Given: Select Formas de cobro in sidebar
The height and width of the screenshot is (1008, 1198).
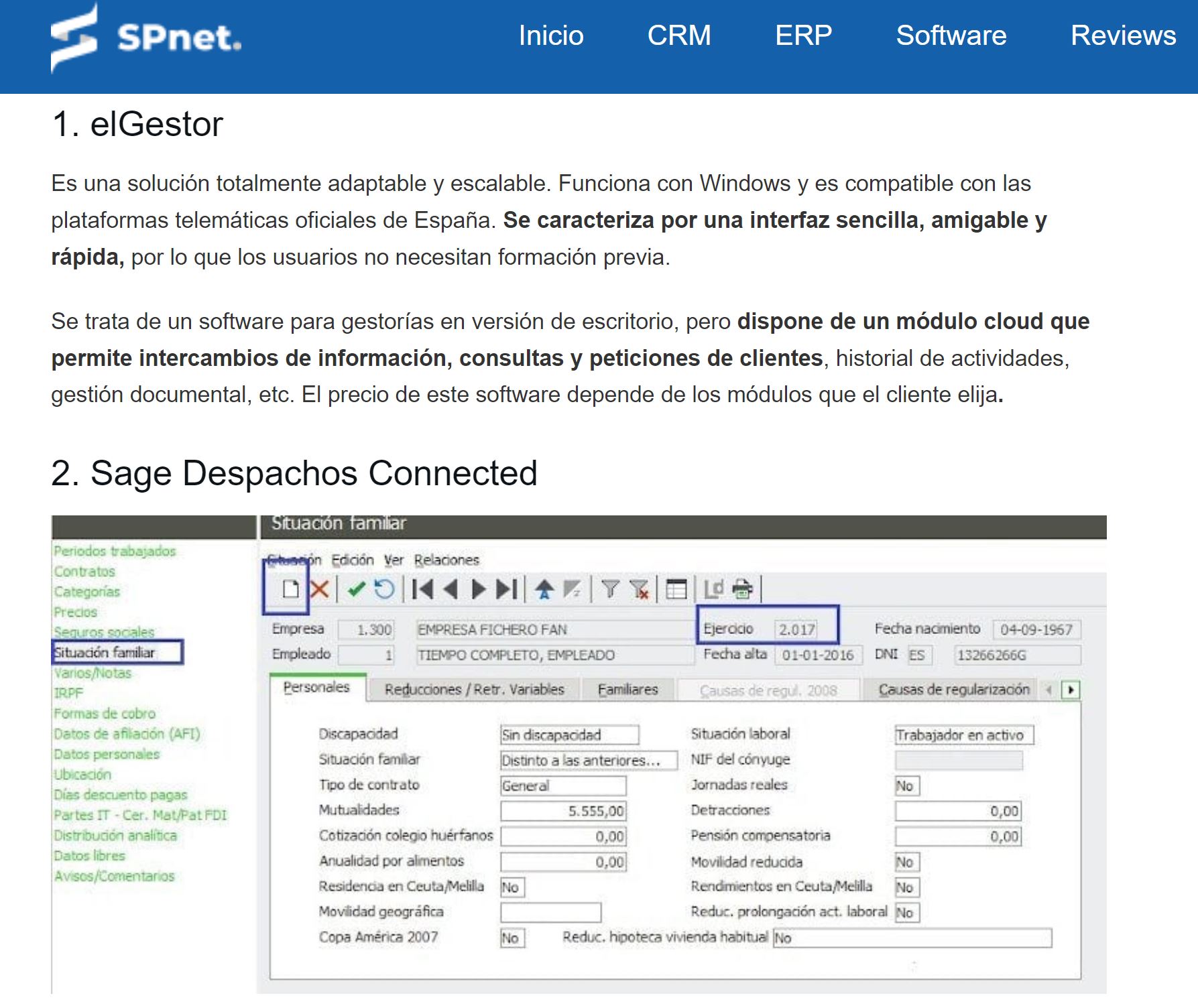Looking at the screenshot, I should 105,713.
